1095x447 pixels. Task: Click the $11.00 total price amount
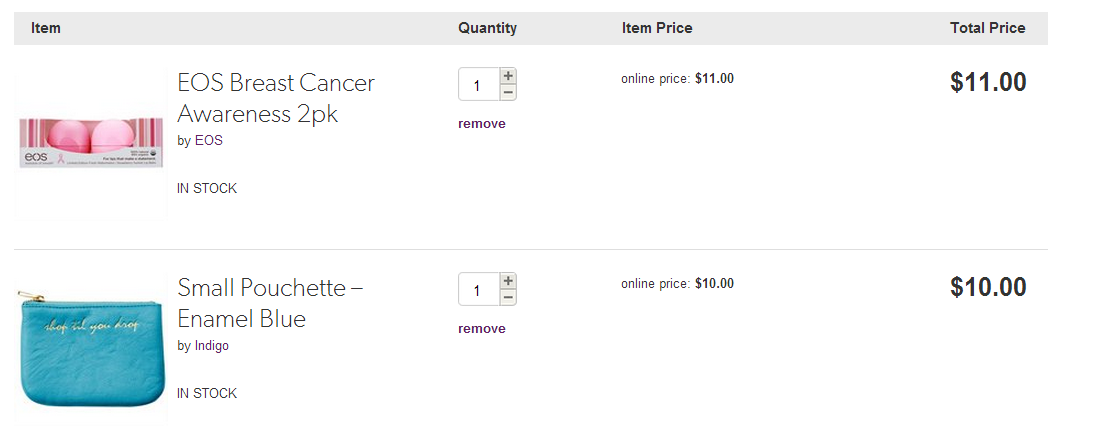pos(988,82)
